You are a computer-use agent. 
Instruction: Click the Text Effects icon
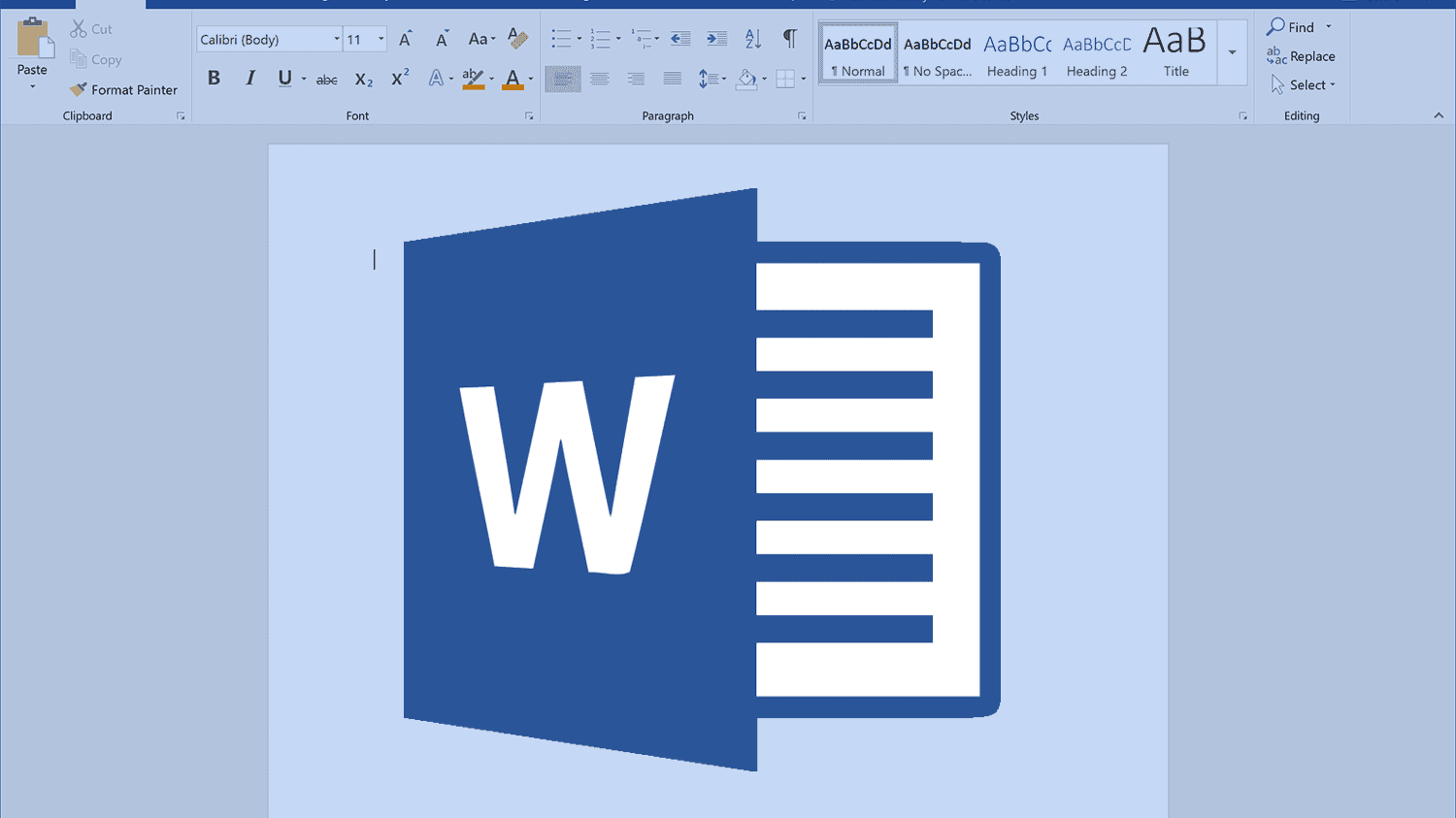437,79
